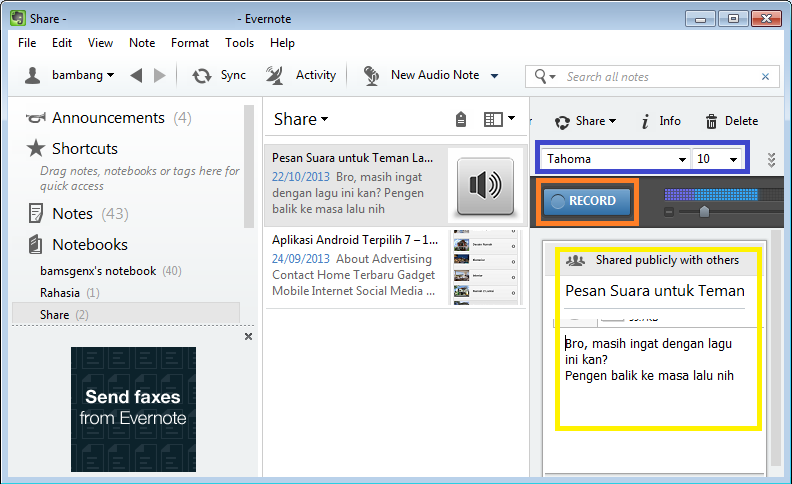Click the Send faxes from Evernote ad

[133, 409]
